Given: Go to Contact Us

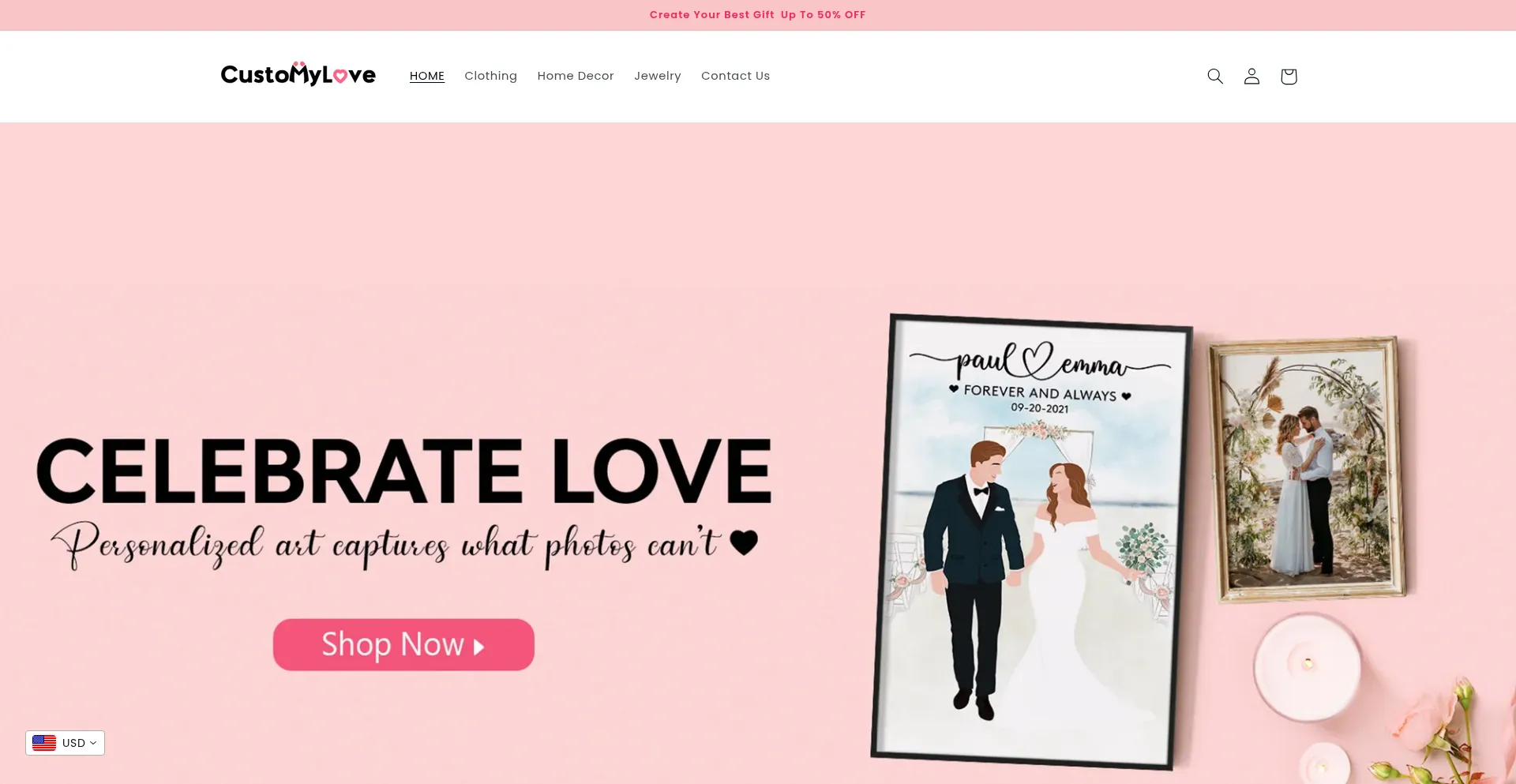Looking at the screenshot, I should (x=735, y=76).
